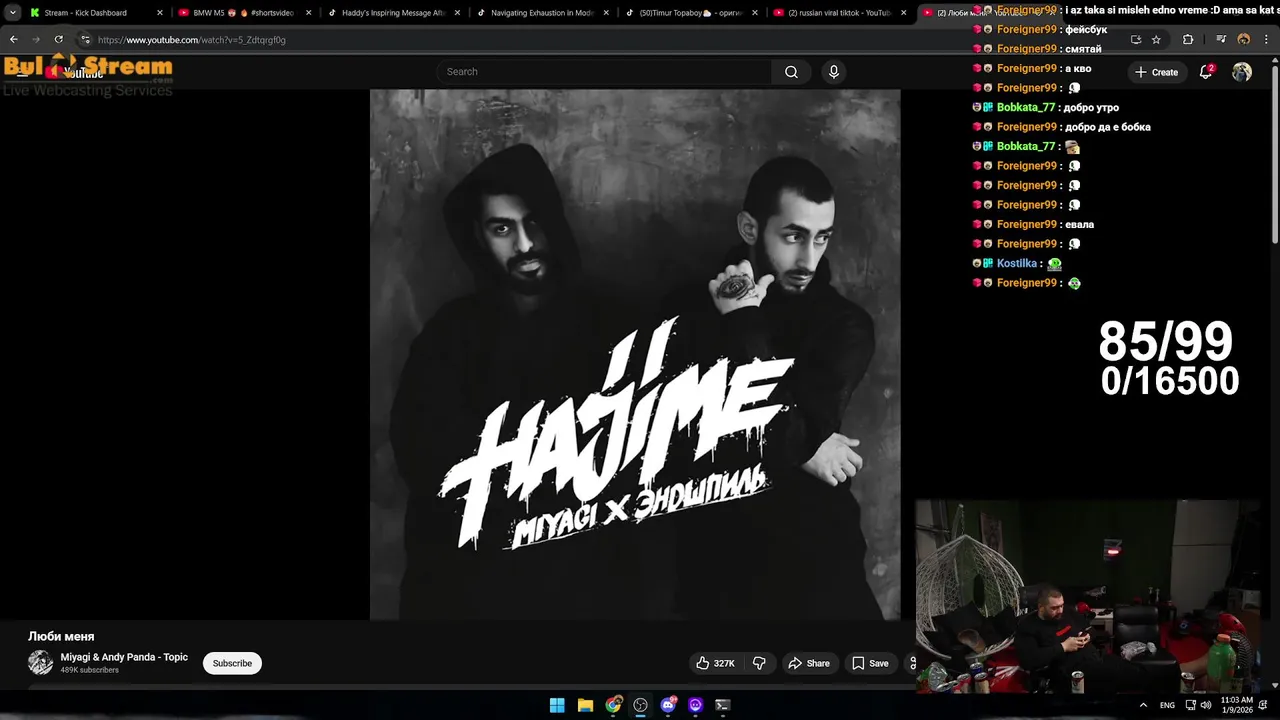1280x720 pixels.
Task: Open the purple round app on the taskbar
Action: point(695,705)
